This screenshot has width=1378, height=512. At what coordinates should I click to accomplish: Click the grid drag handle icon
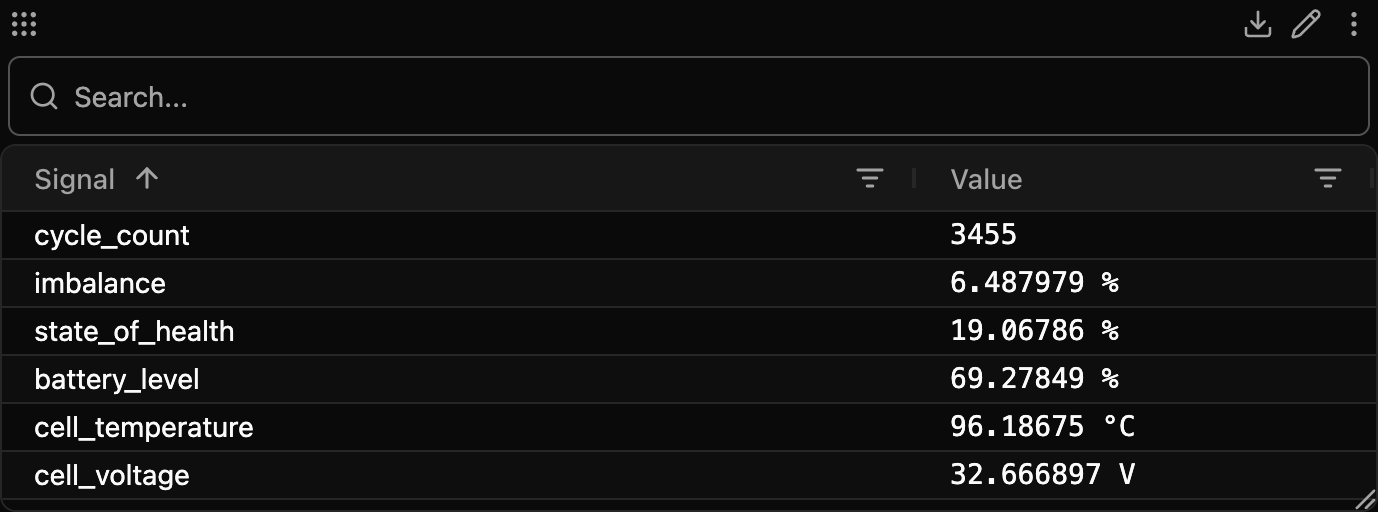23,24
